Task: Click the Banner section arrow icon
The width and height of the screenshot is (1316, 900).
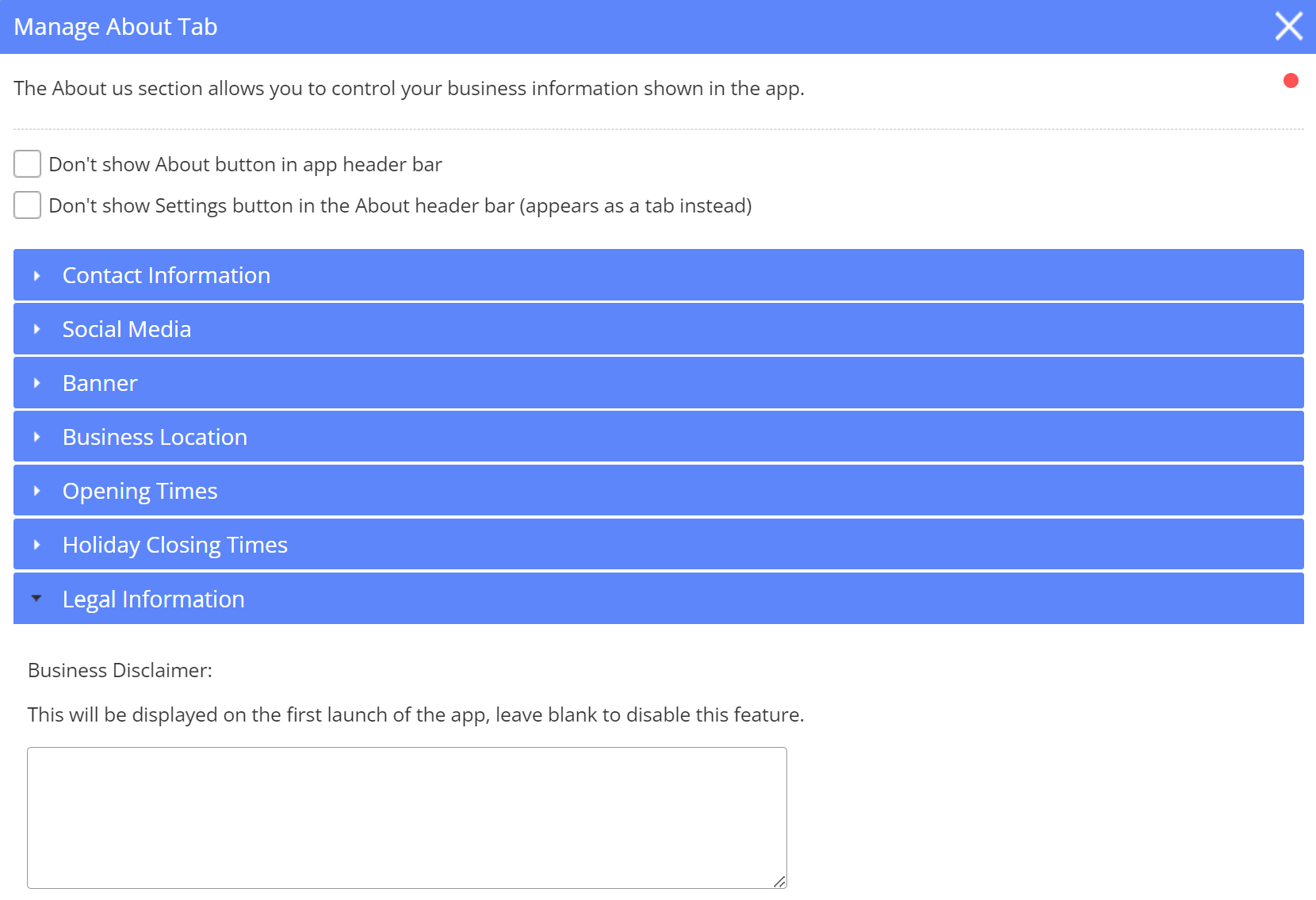Action: tap(36, 384)
